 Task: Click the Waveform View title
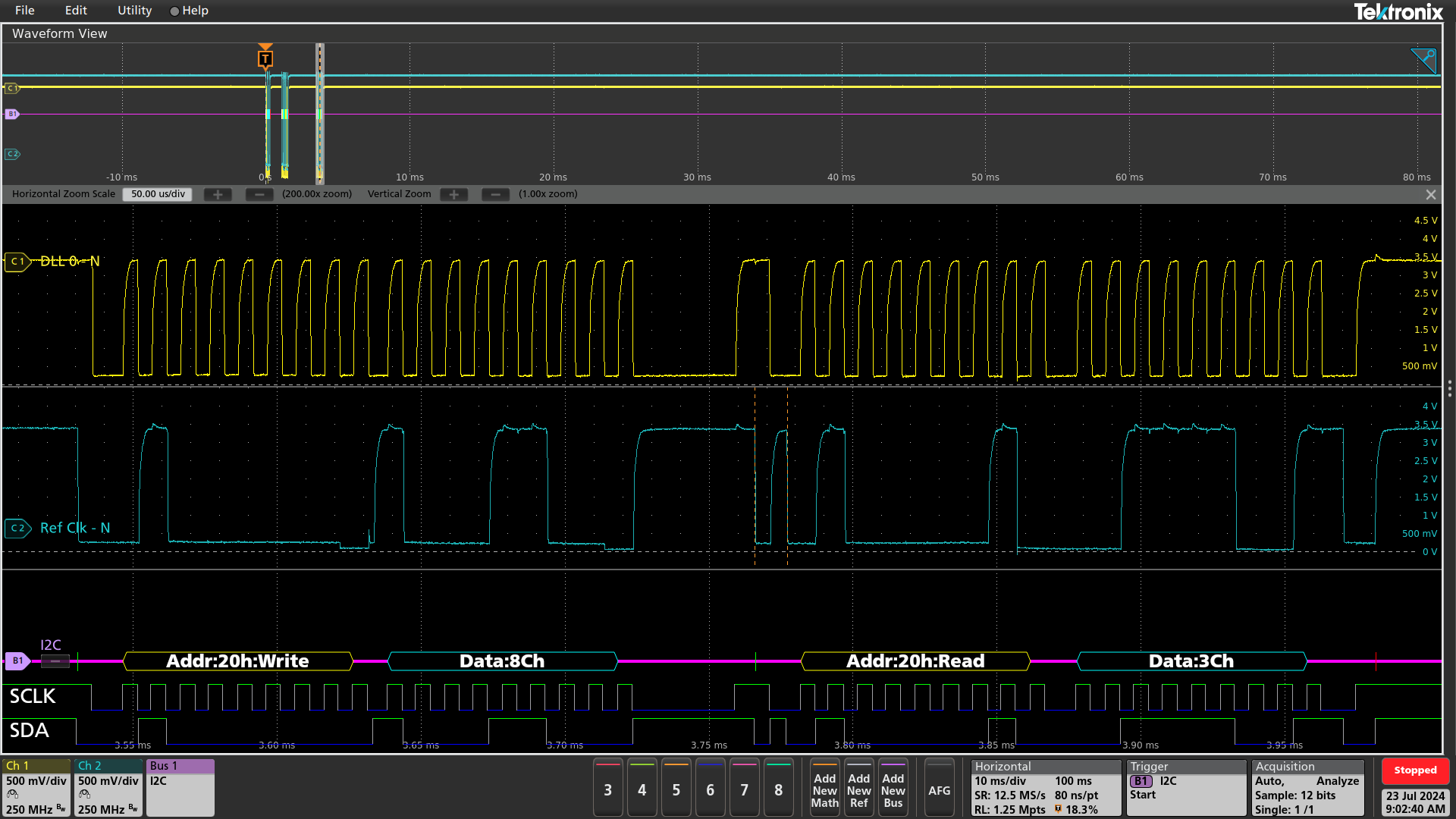click(60, 33)
